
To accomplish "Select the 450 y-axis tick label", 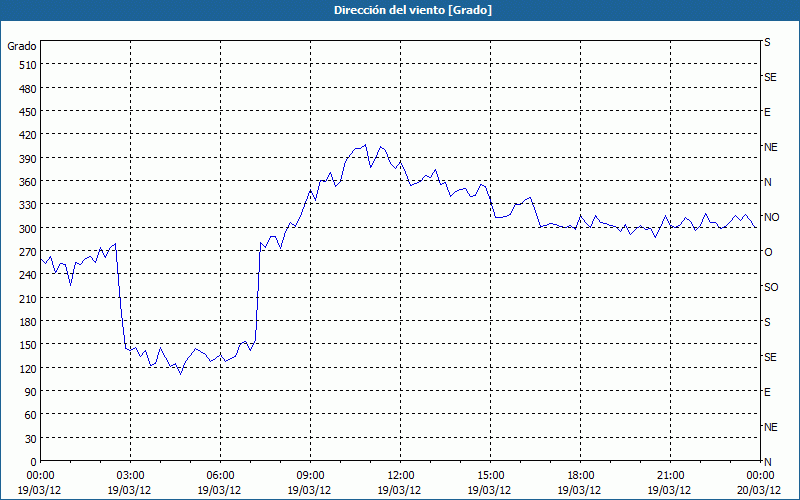I will tap(29, 112).
